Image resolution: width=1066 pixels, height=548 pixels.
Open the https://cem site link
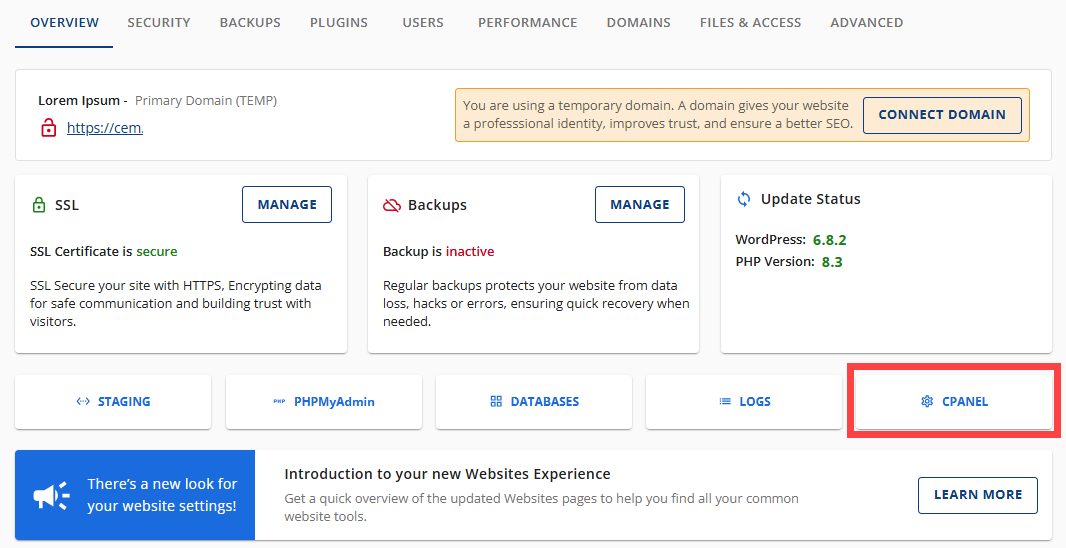tap(105, 128)
